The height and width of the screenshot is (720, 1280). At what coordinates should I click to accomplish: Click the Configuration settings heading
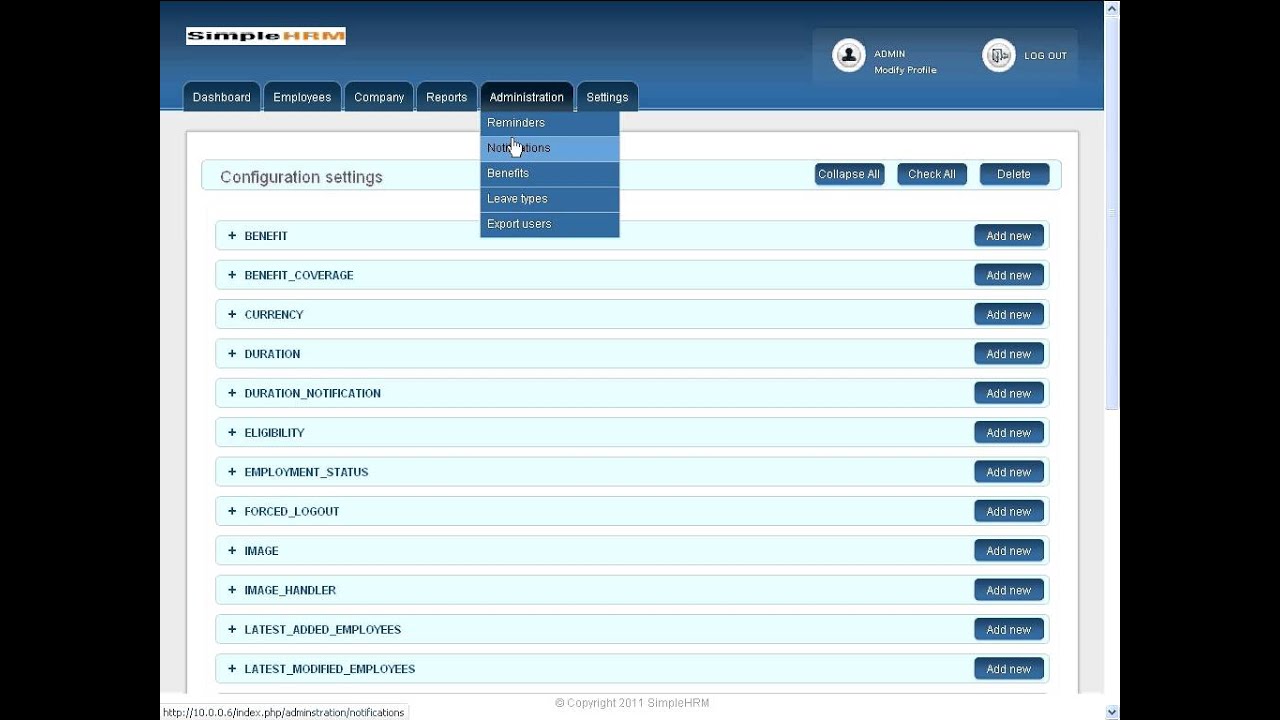coord(301,177)
